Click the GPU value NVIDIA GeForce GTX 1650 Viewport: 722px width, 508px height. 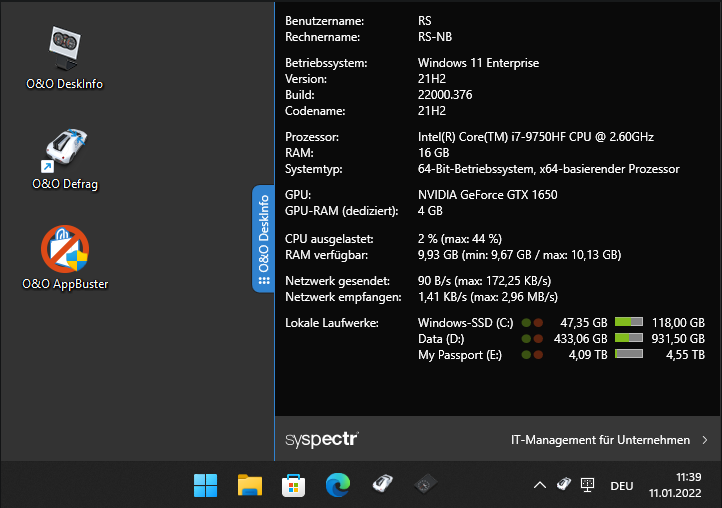pos(487,195)
